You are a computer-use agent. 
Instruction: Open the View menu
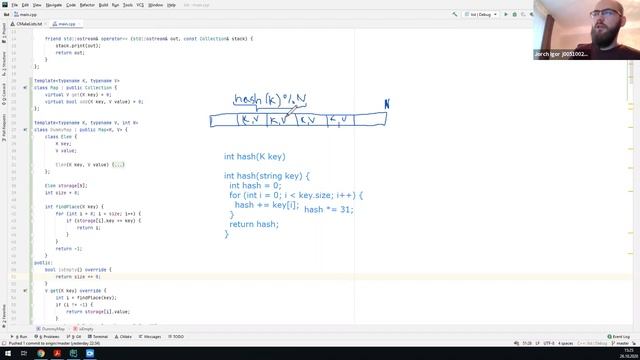click(x=37, y=5)
